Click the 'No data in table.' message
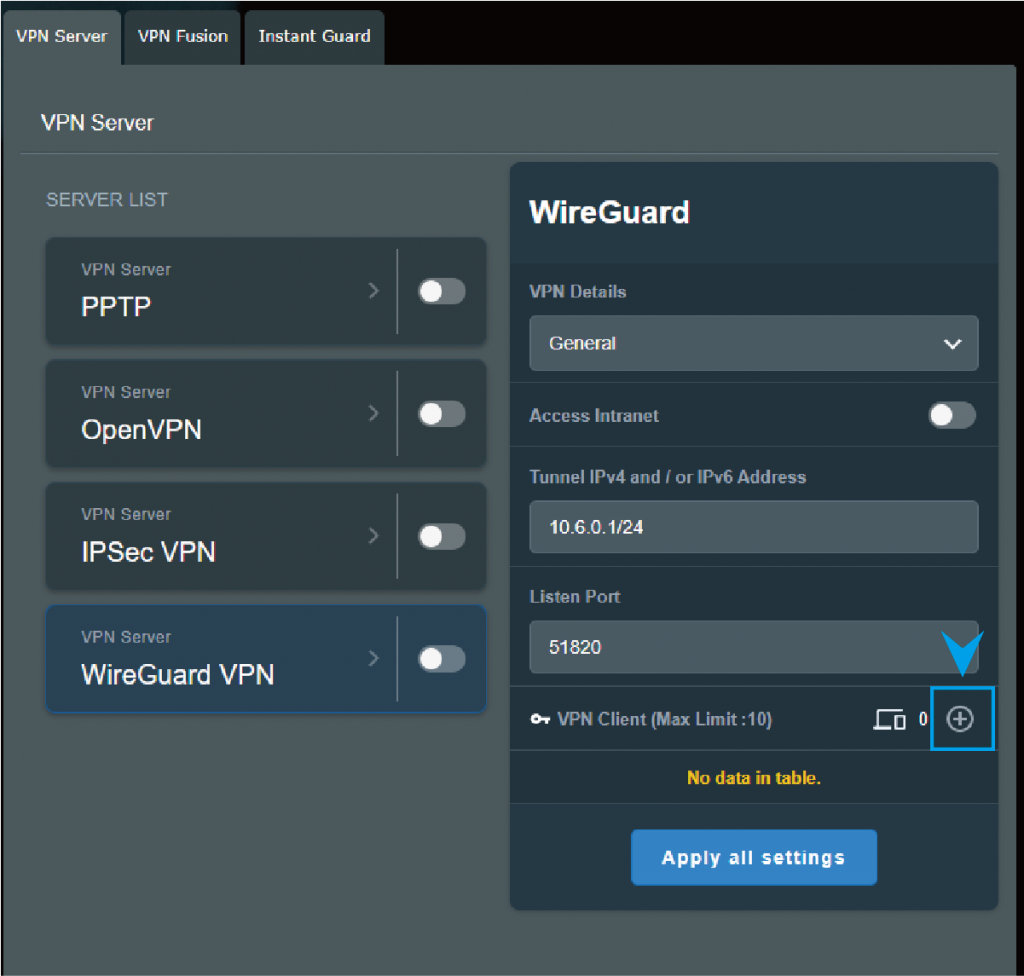 754,777
